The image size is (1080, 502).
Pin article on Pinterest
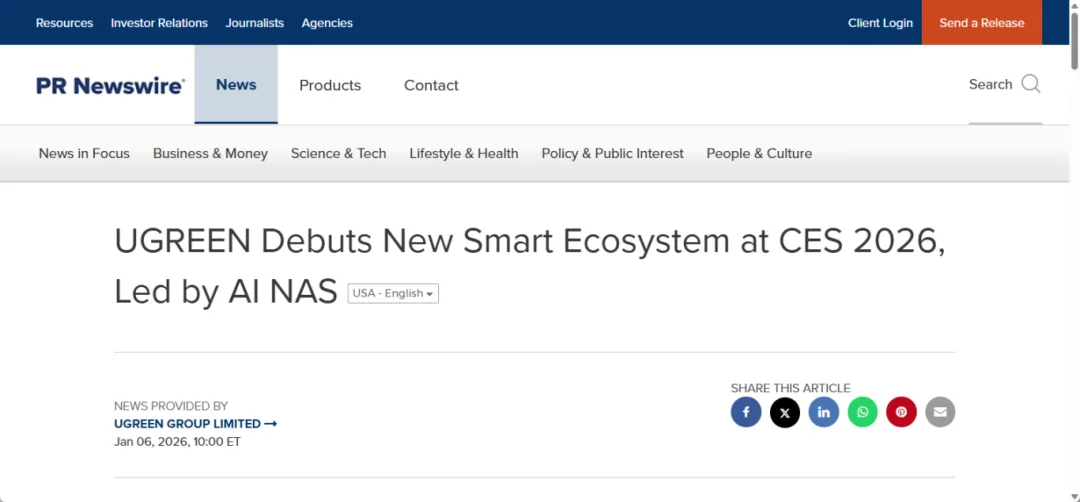click(901, 412)
